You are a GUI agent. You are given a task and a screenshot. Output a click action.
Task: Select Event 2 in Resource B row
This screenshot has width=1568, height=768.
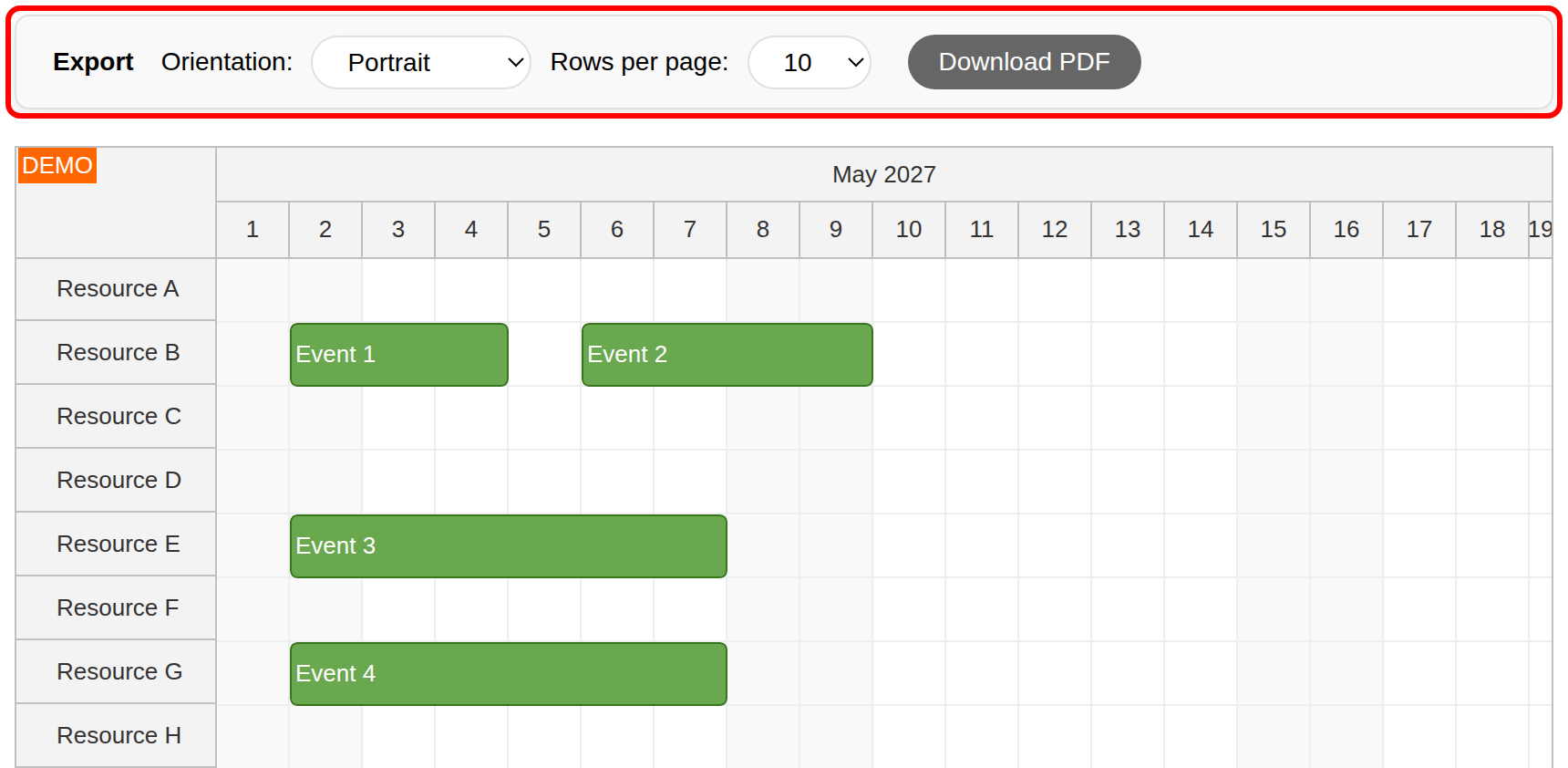pyautogui.click(x=727, y=355)
